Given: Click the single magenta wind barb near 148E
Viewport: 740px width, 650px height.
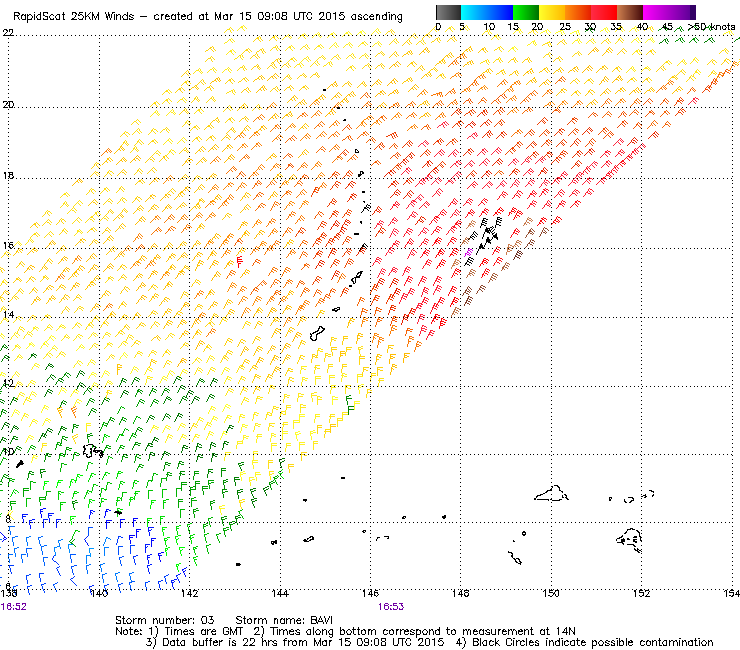Looking at the screenshot, I should pos(468,253).
